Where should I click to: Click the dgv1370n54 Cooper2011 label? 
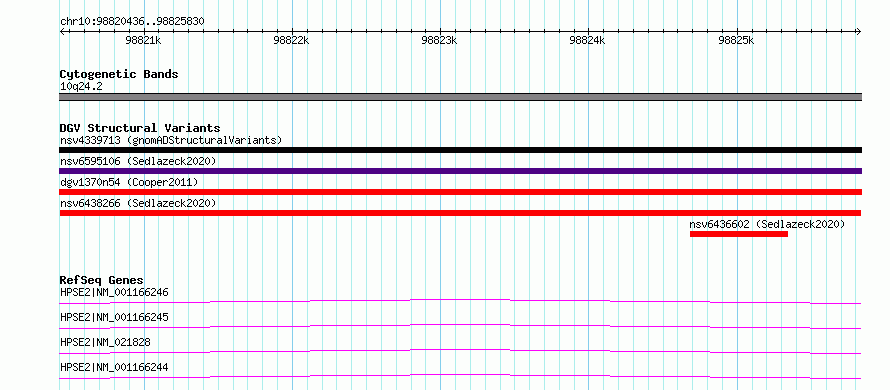coord(129,182)
